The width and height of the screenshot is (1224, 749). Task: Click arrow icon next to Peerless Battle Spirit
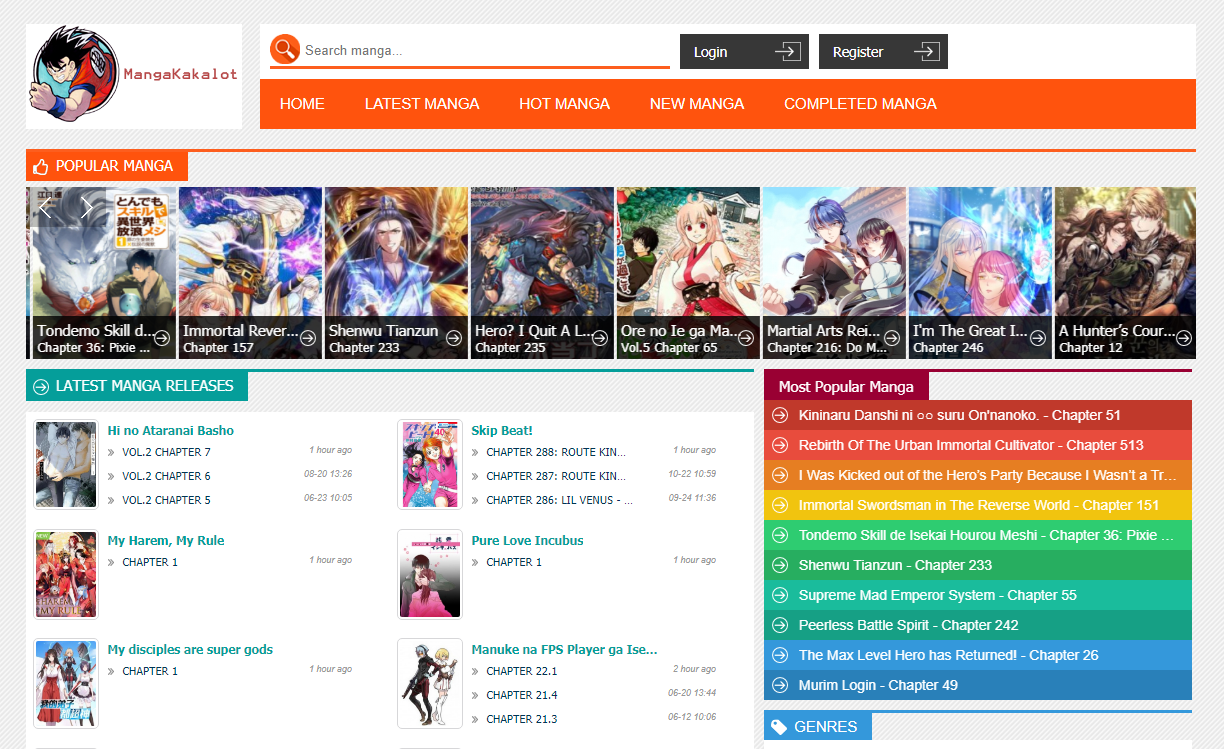(x=781, y=625)
